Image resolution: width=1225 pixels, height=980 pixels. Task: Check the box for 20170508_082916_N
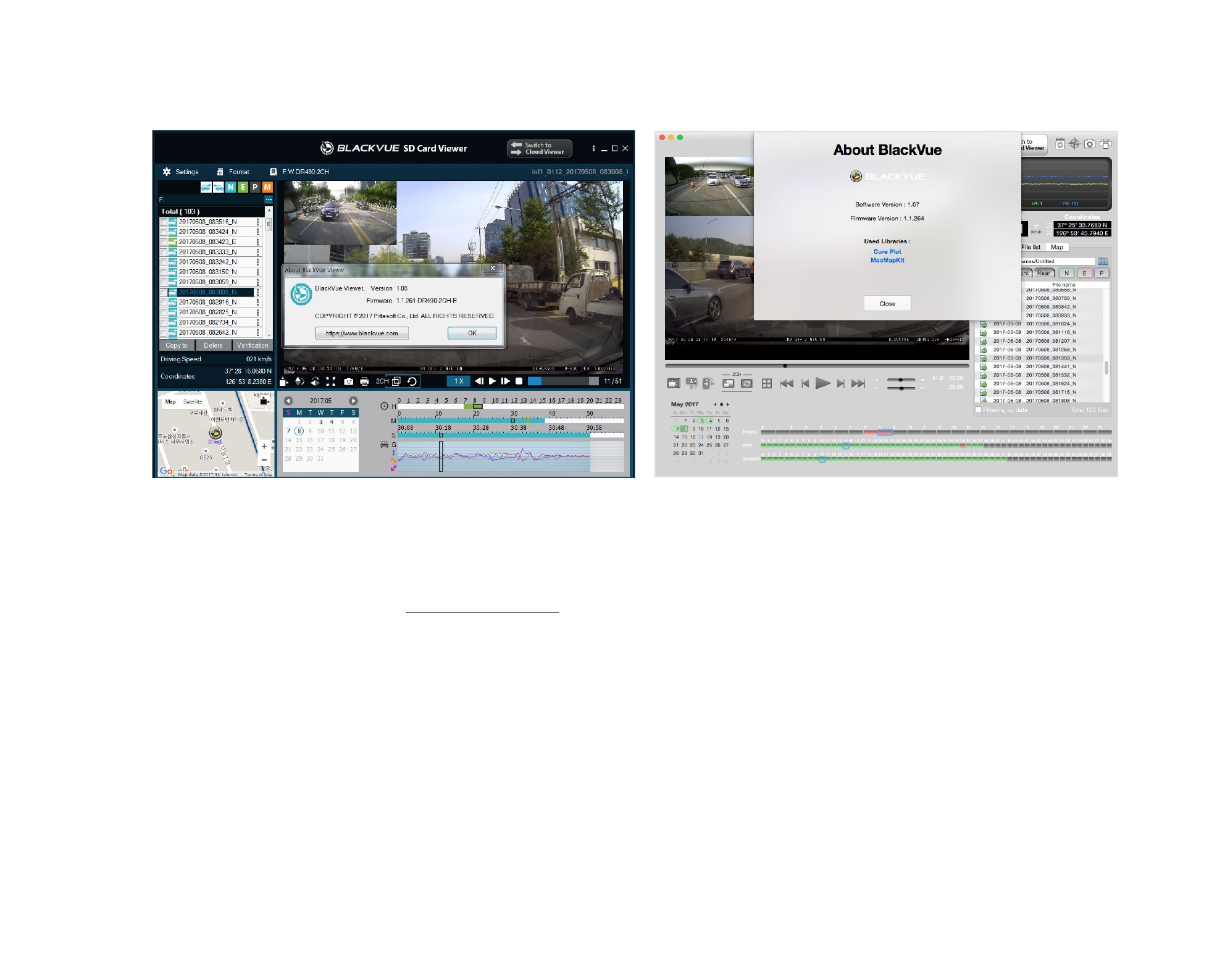[164, 303]
